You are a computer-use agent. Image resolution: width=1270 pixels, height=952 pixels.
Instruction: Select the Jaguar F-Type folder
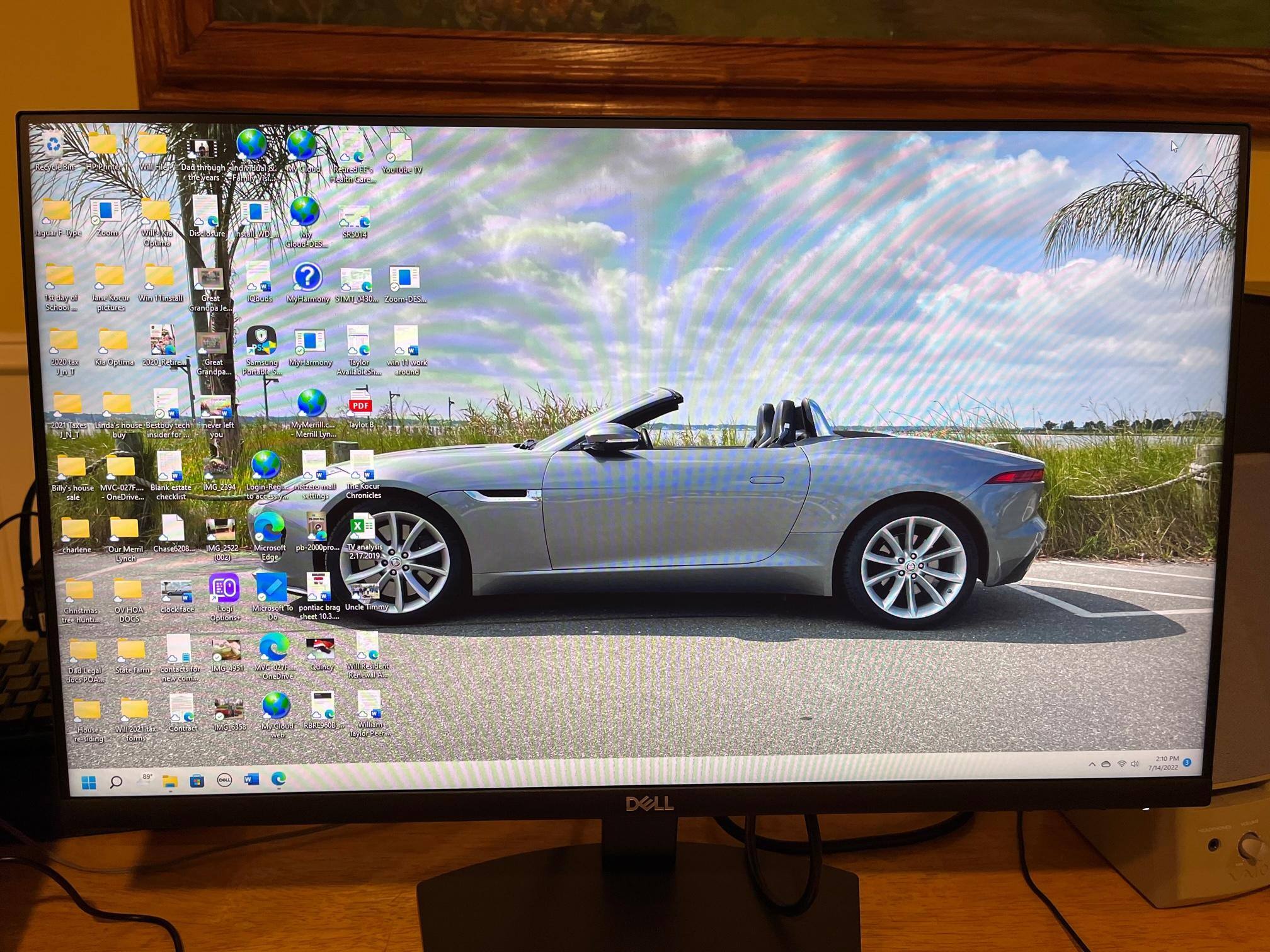[56, 212]
